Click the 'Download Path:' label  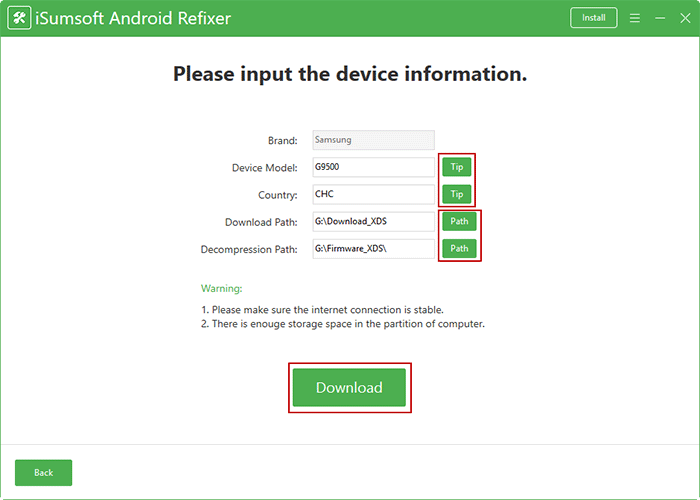261,222
